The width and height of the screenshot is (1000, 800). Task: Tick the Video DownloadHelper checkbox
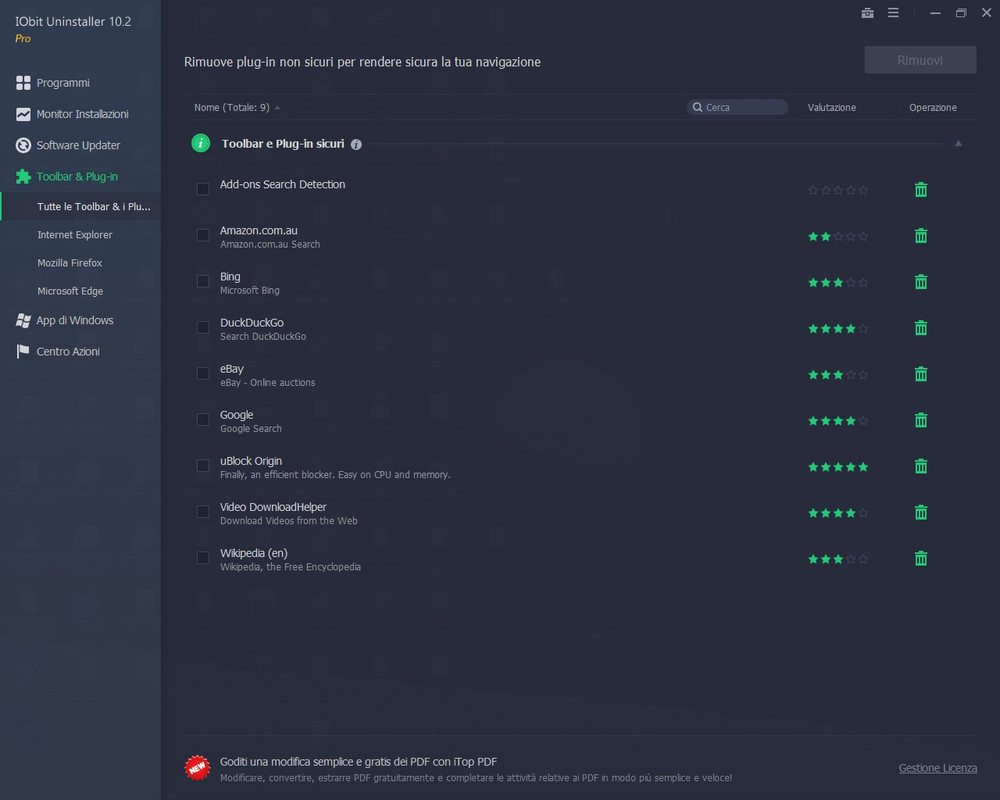[203, 512]
